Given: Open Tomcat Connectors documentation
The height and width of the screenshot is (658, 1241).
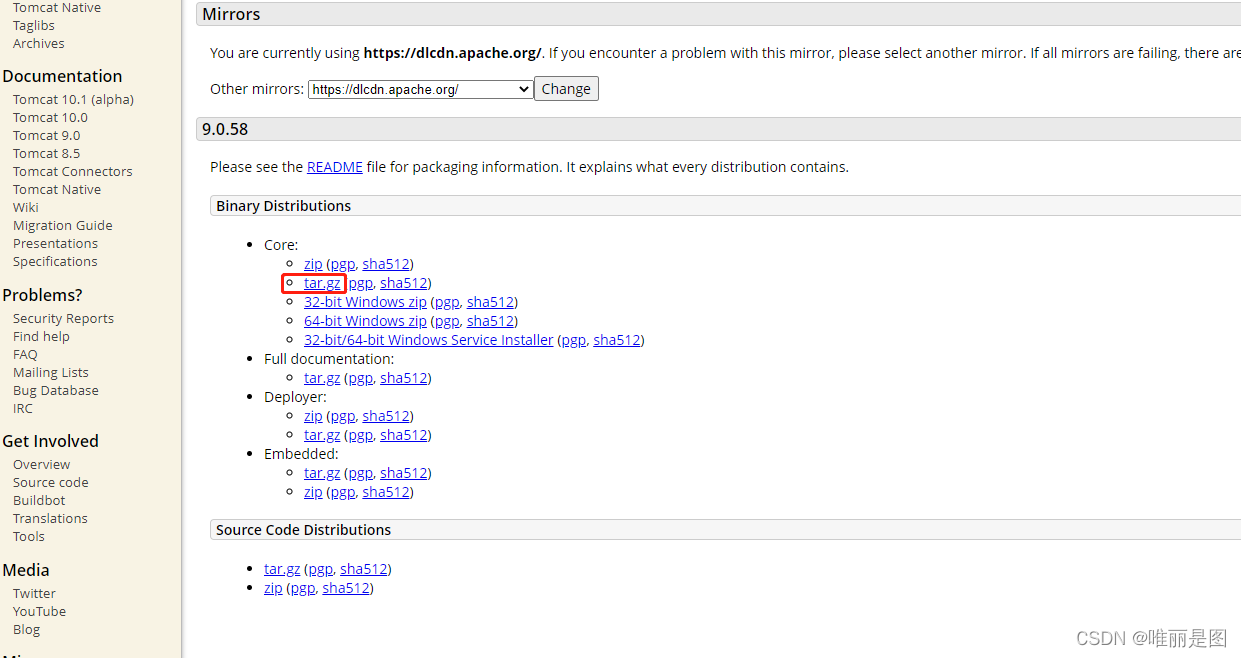Looking at the screenshot, I should (73, 172).
